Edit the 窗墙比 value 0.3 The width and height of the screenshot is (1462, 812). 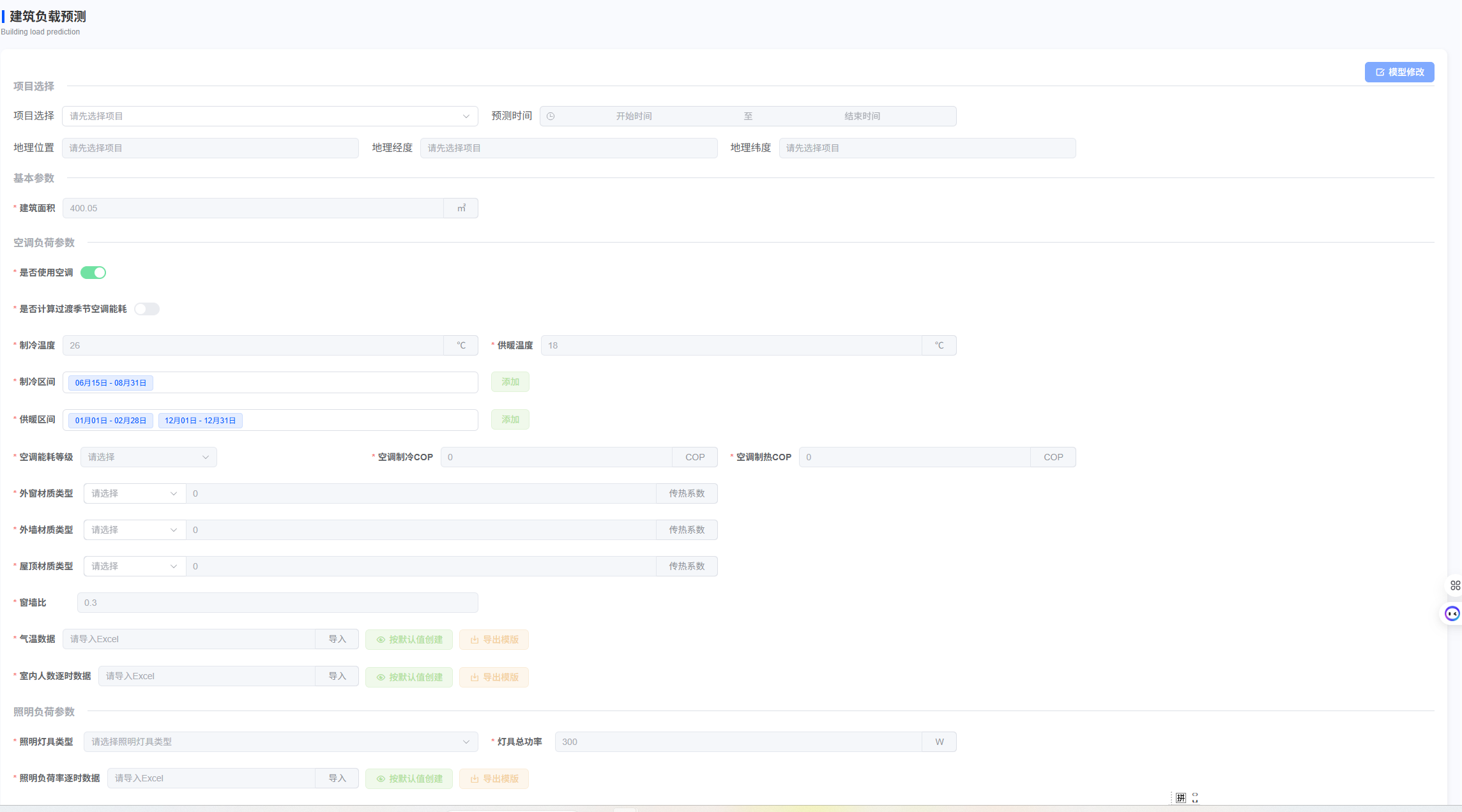coord(278,603)
